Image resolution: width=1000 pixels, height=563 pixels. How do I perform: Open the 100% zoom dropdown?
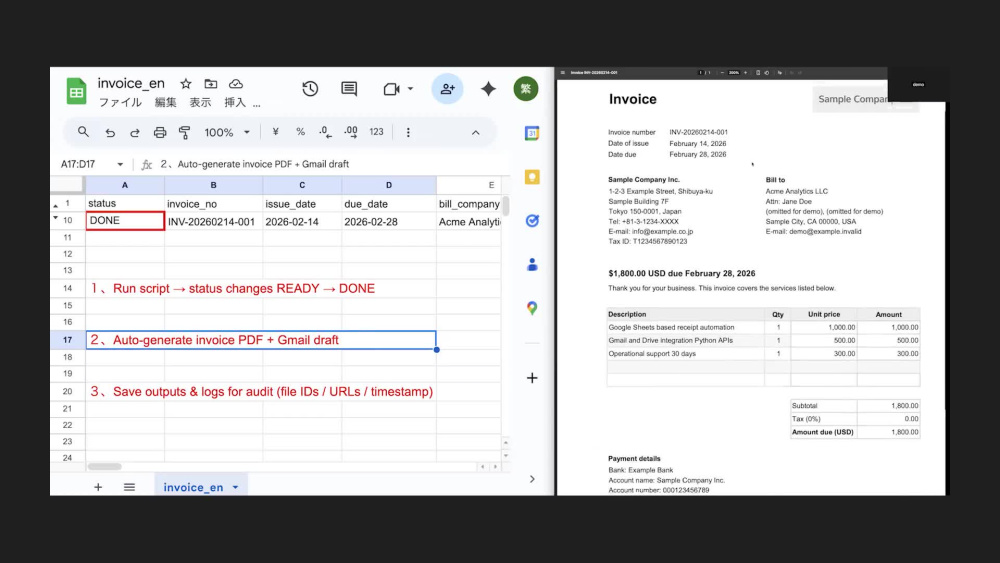coord(226,133)
